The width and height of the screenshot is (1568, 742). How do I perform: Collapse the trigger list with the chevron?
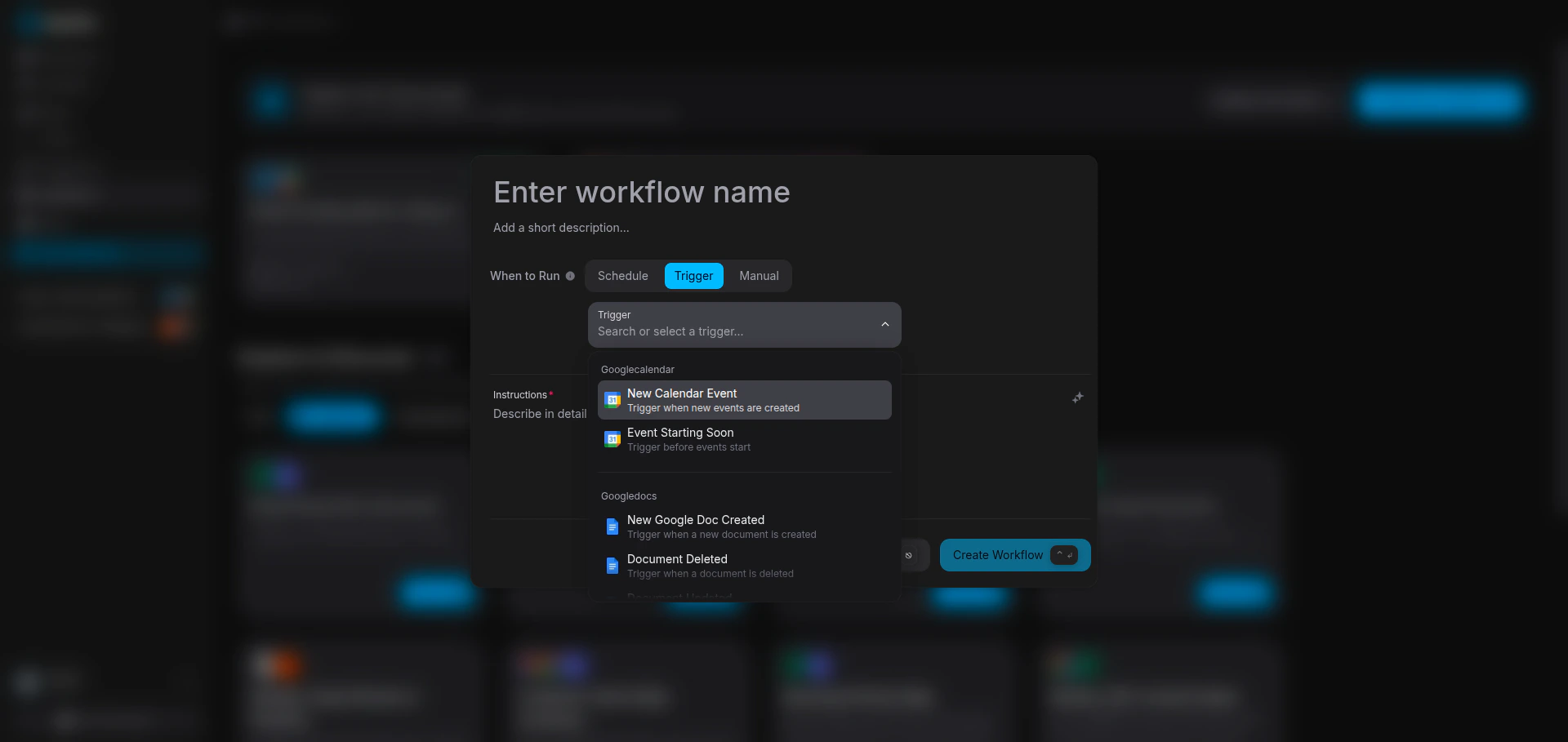pos(885,324)
